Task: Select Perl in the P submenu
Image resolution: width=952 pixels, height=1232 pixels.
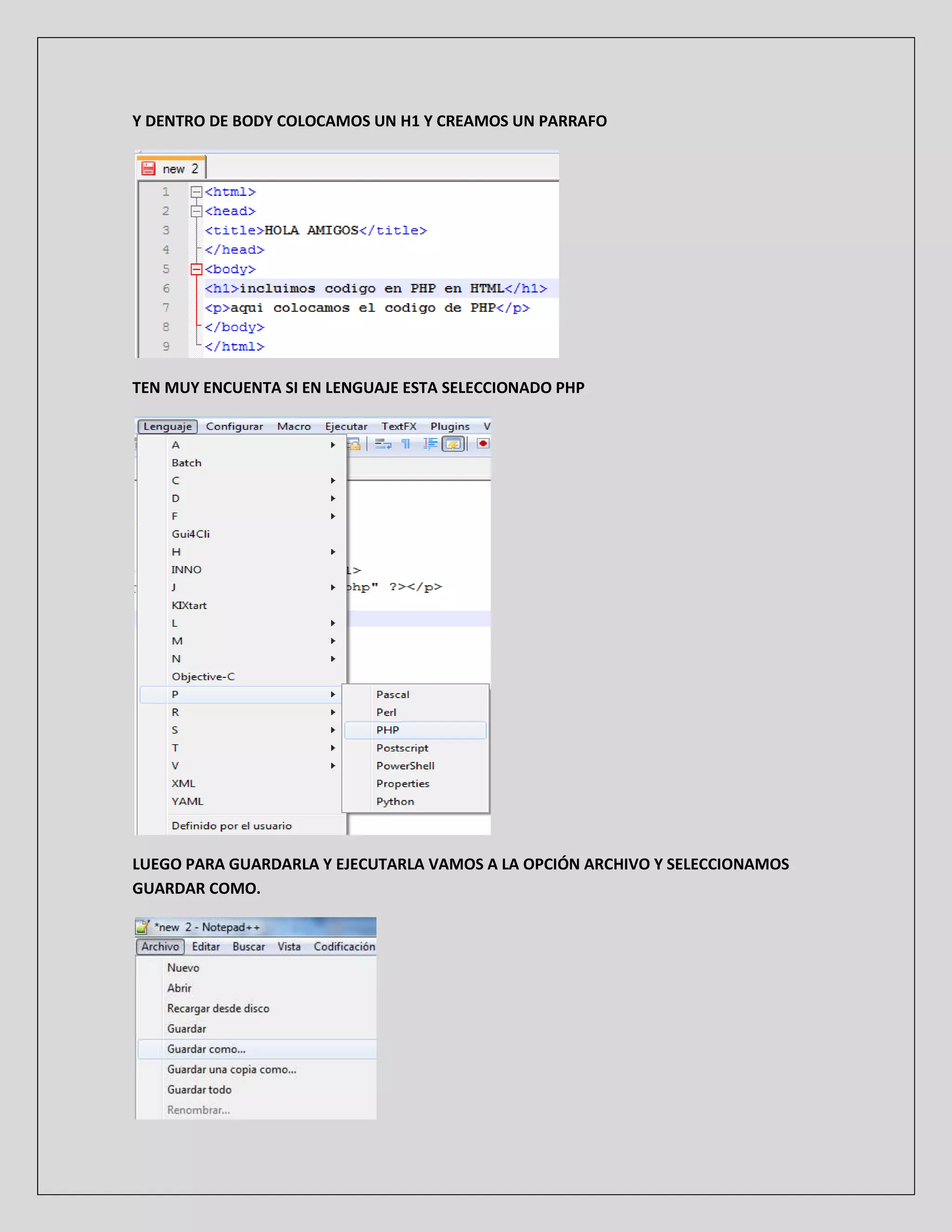Action: [x=415, y=712]
